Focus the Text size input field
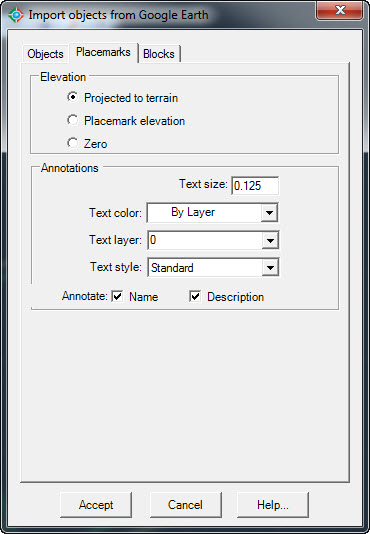This screenshot has width=370, height=534. click(x=255, y=186)
